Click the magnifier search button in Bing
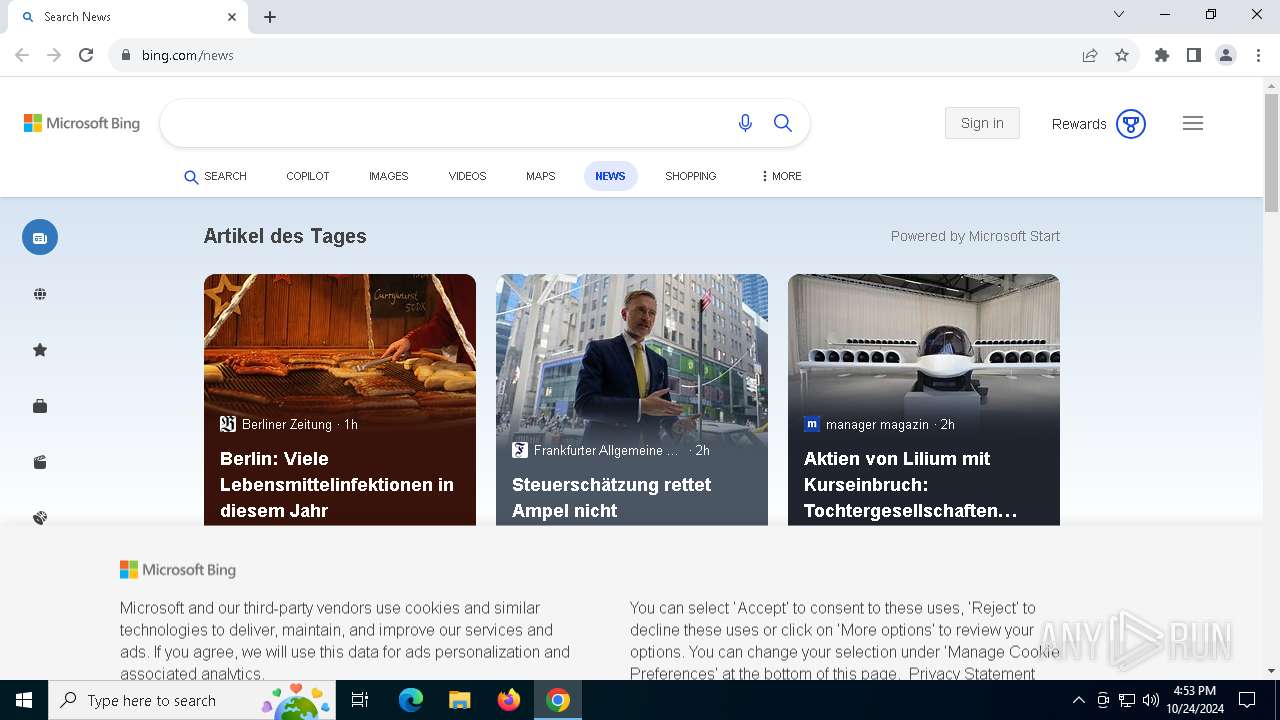The image size is (1280, 720). [x=783, y=123]
